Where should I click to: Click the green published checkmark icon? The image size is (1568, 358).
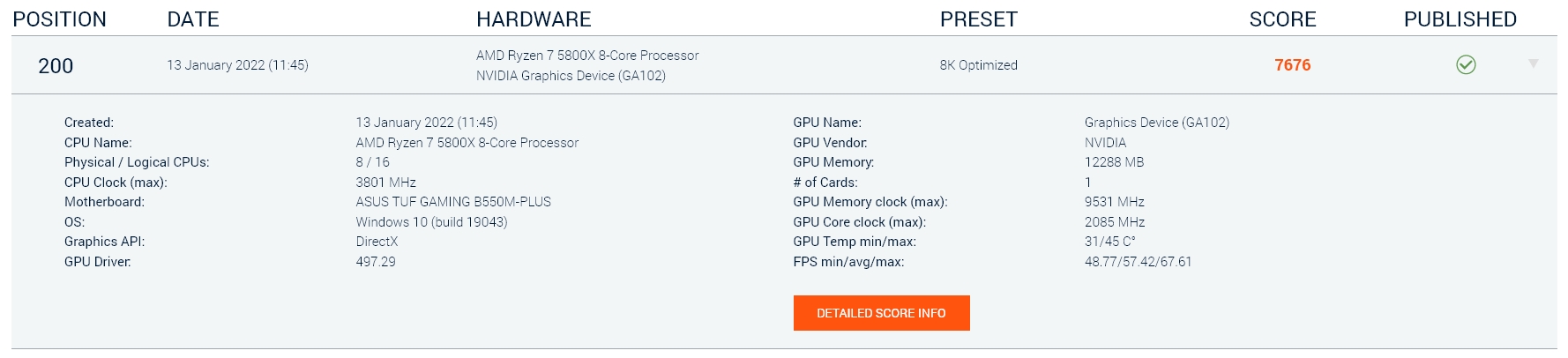1466,64
